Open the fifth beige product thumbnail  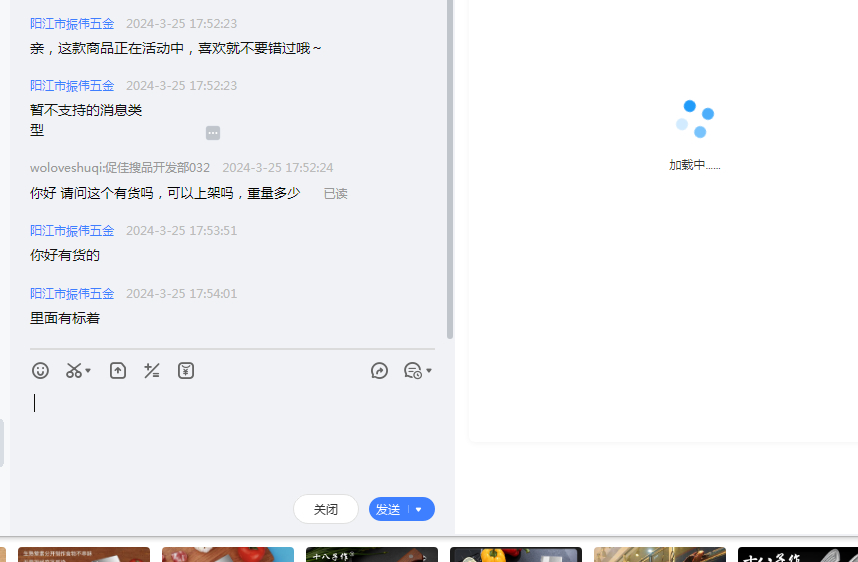(660, 554)
